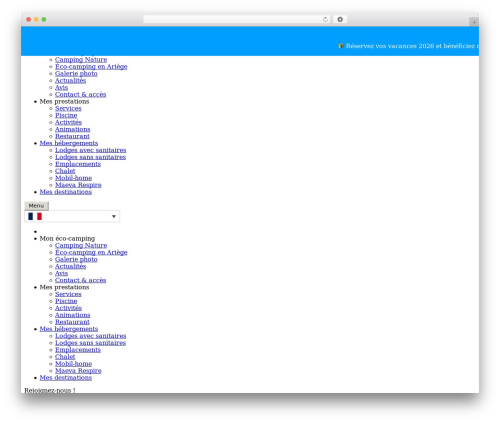This screenshot has width=500, height=423.
Task: Click the 'Mon éco-camping' menu heading
Action: coord(67,239)
